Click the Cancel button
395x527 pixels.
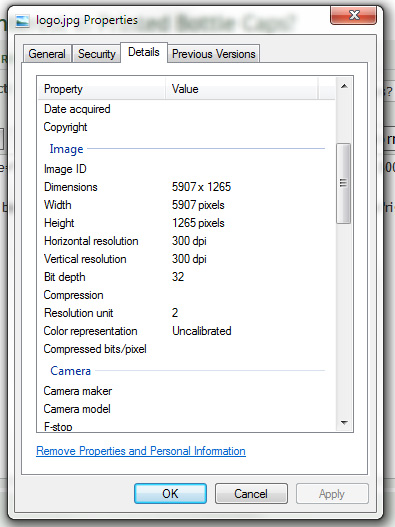coord(251,494)
